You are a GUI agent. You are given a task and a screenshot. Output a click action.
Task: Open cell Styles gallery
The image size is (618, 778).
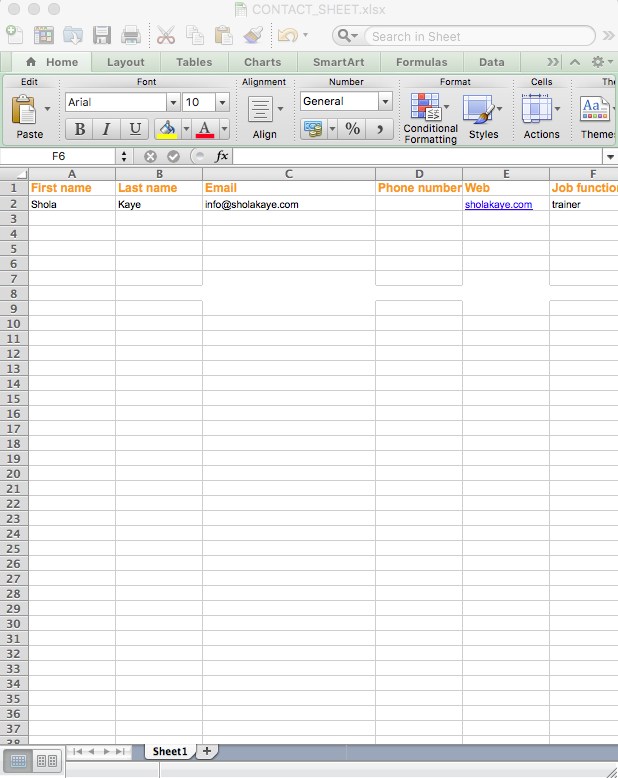click(483, 117)
